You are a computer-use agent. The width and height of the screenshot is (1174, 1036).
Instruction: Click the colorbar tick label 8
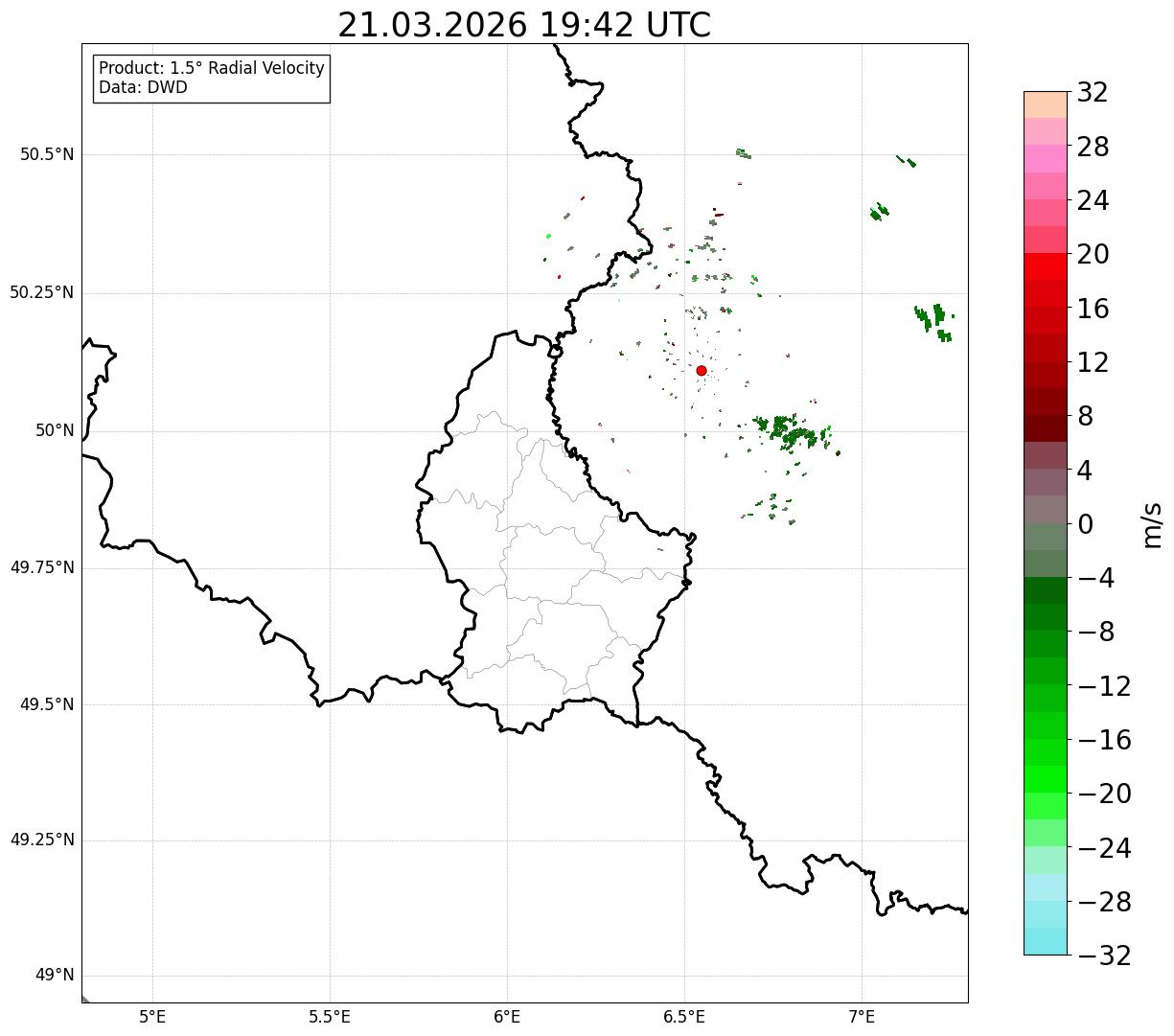pos(1085,416)
